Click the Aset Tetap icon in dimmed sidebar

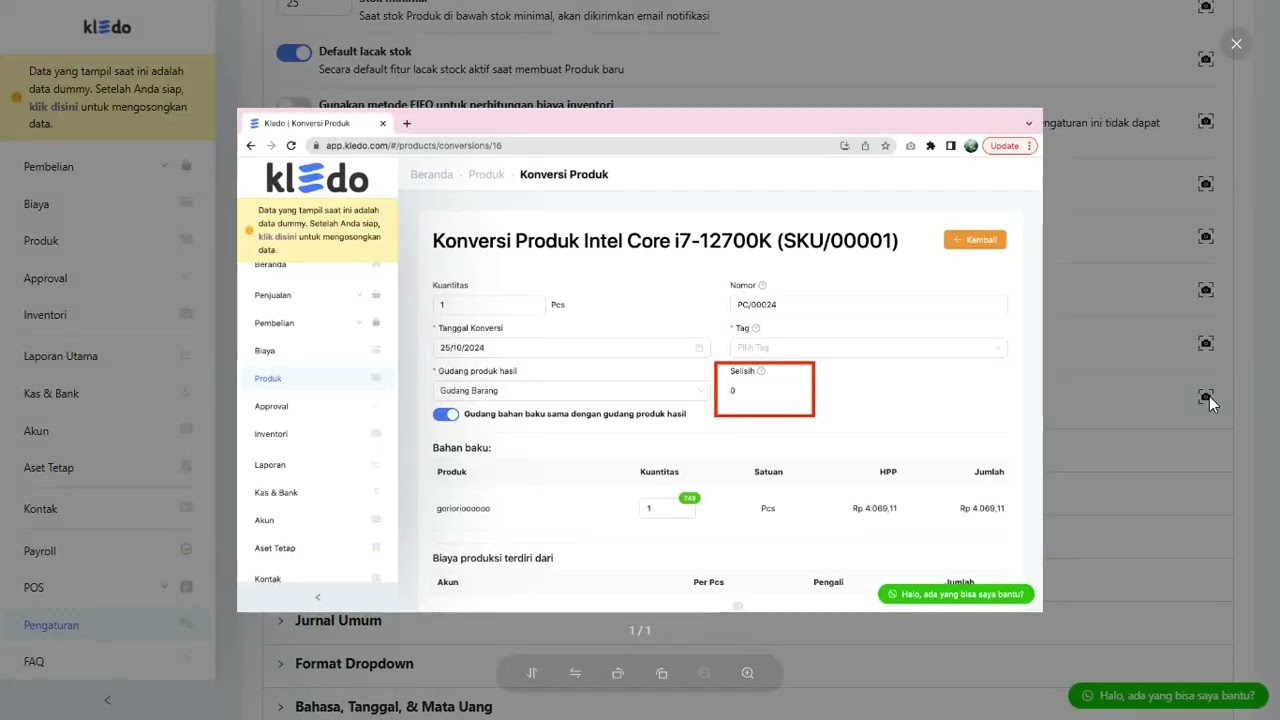pos(186,467)
